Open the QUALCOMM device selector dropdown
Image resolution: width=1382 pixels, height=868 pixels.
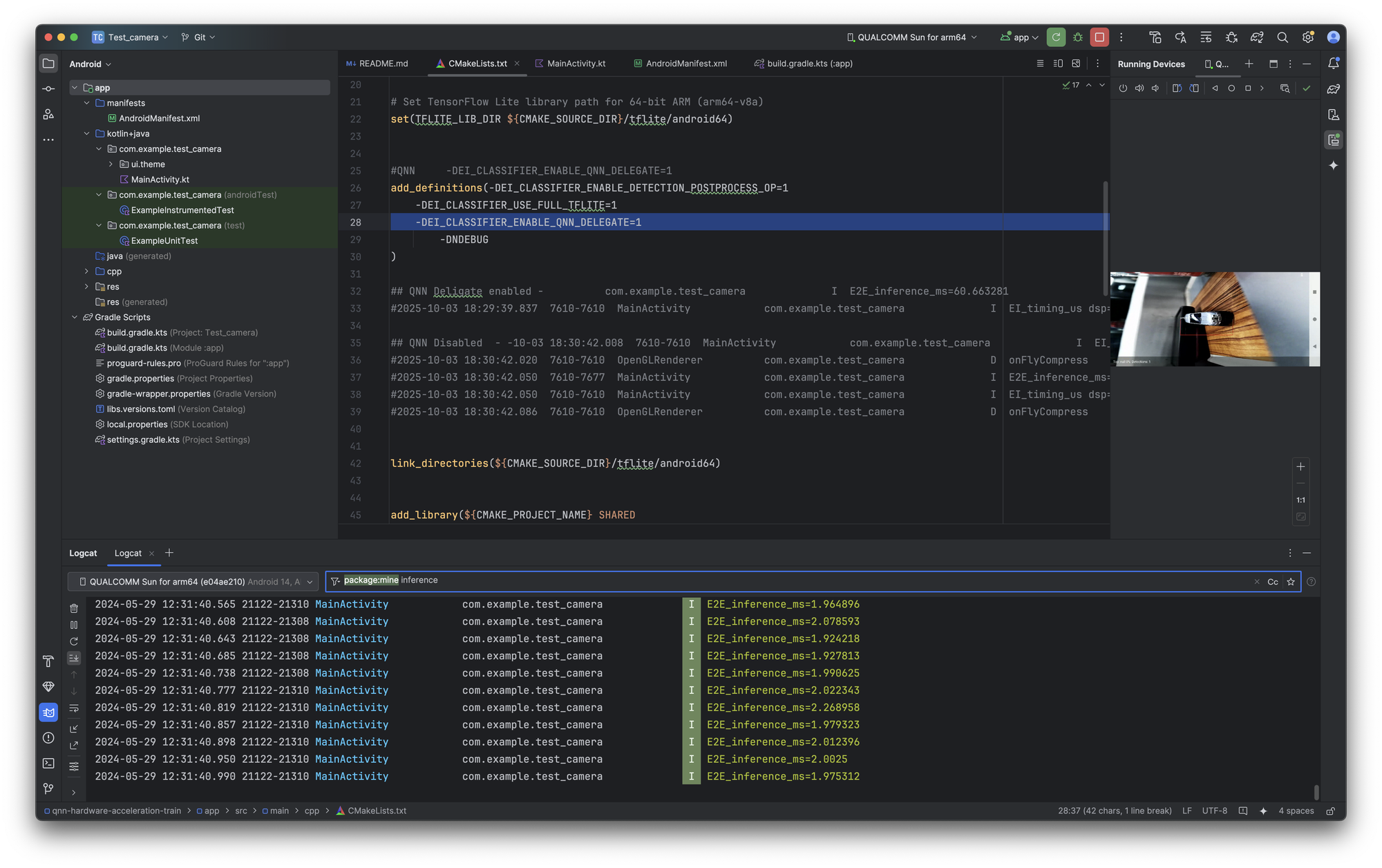click(912, 37)
